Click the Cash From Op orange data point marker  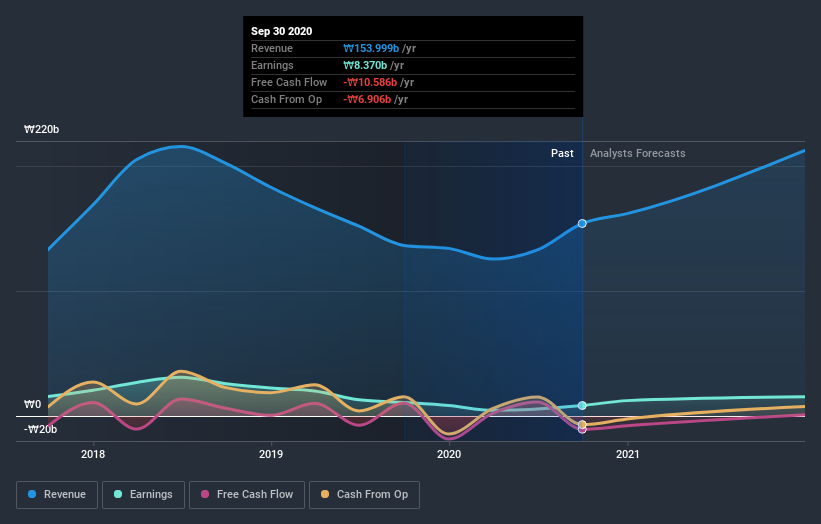(582, 424)
